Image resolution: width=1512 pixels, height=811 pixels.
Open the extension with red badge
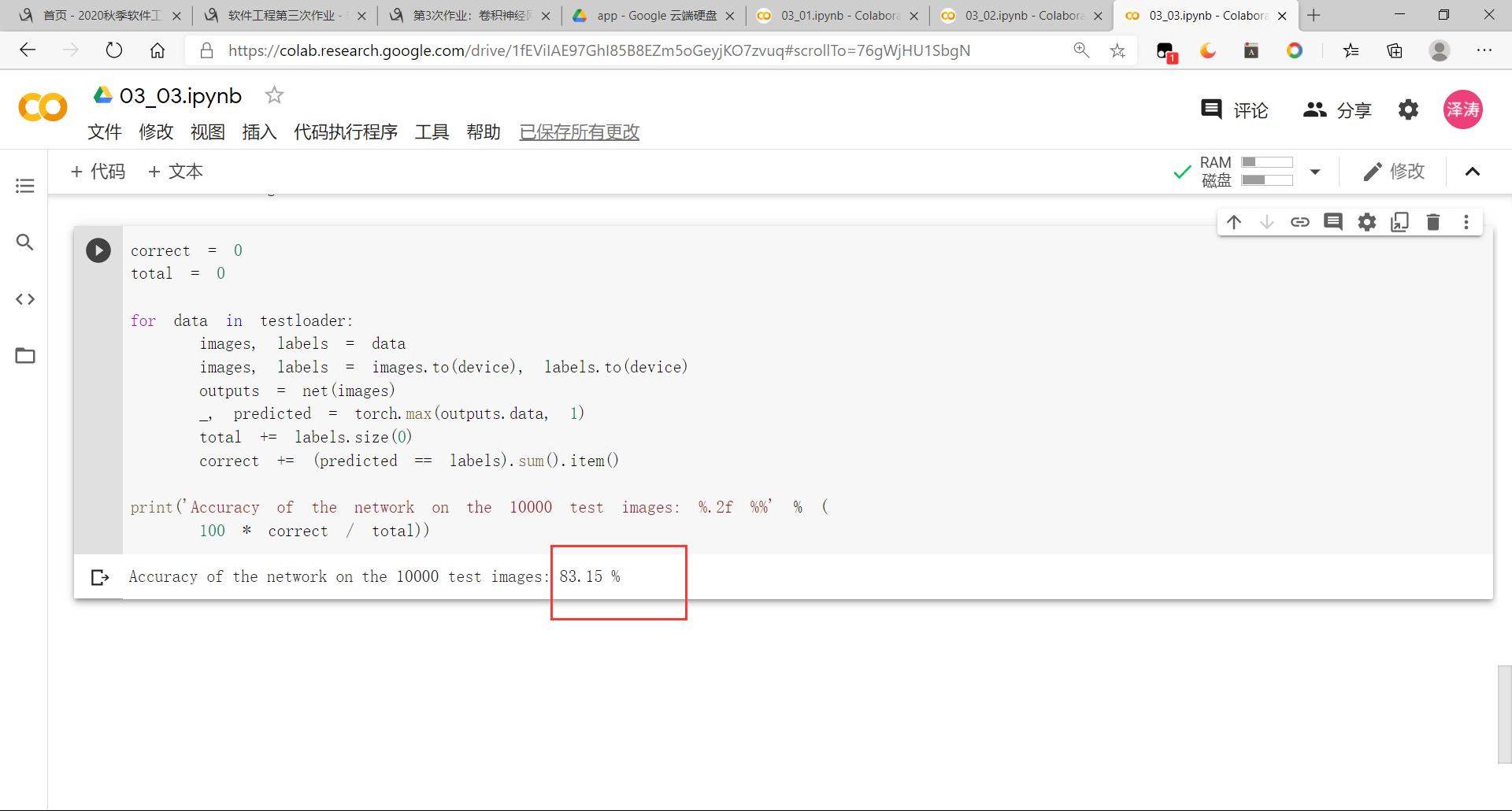[x=1166, y=52]
